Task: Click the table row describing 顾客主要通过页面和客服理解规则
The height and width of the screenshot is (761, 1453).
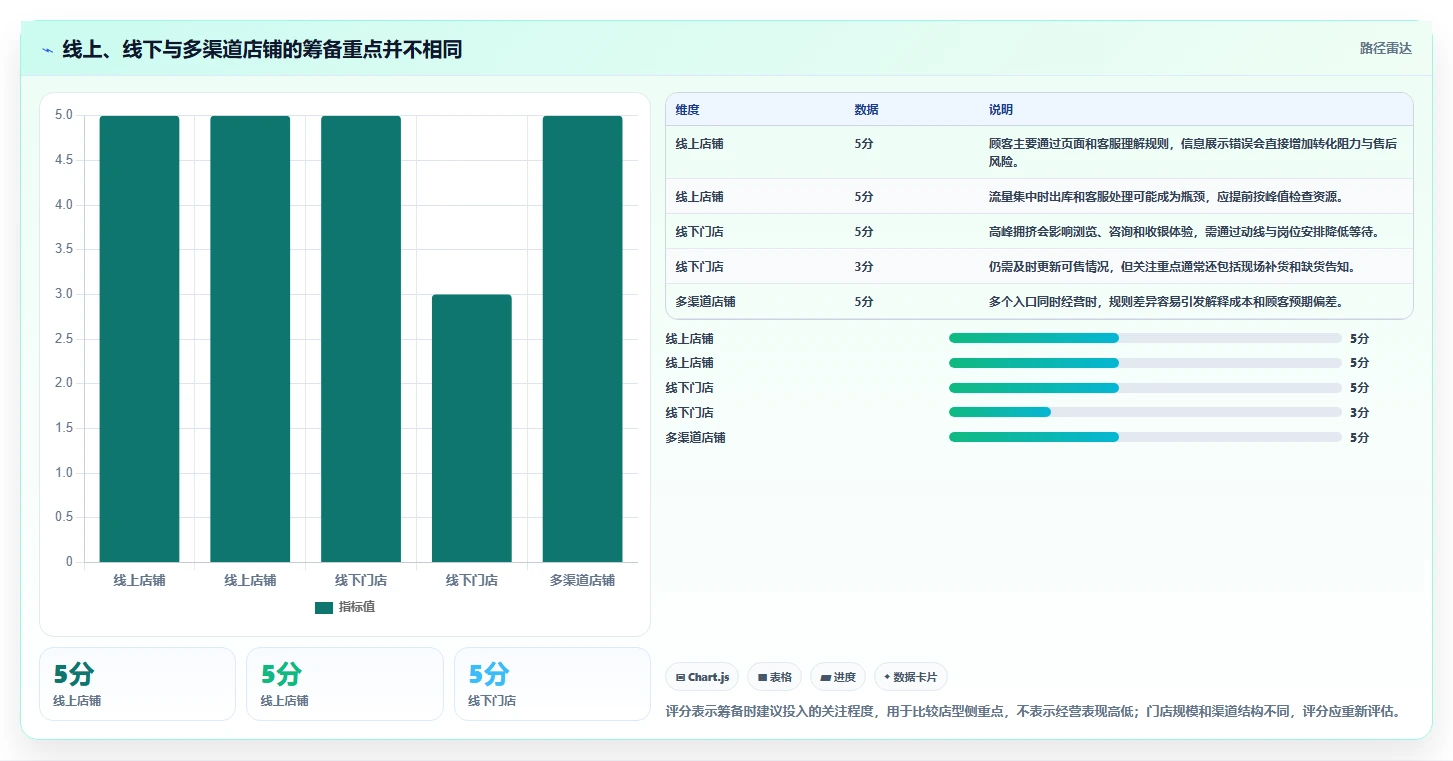Action: click(x=1039, y=152)
